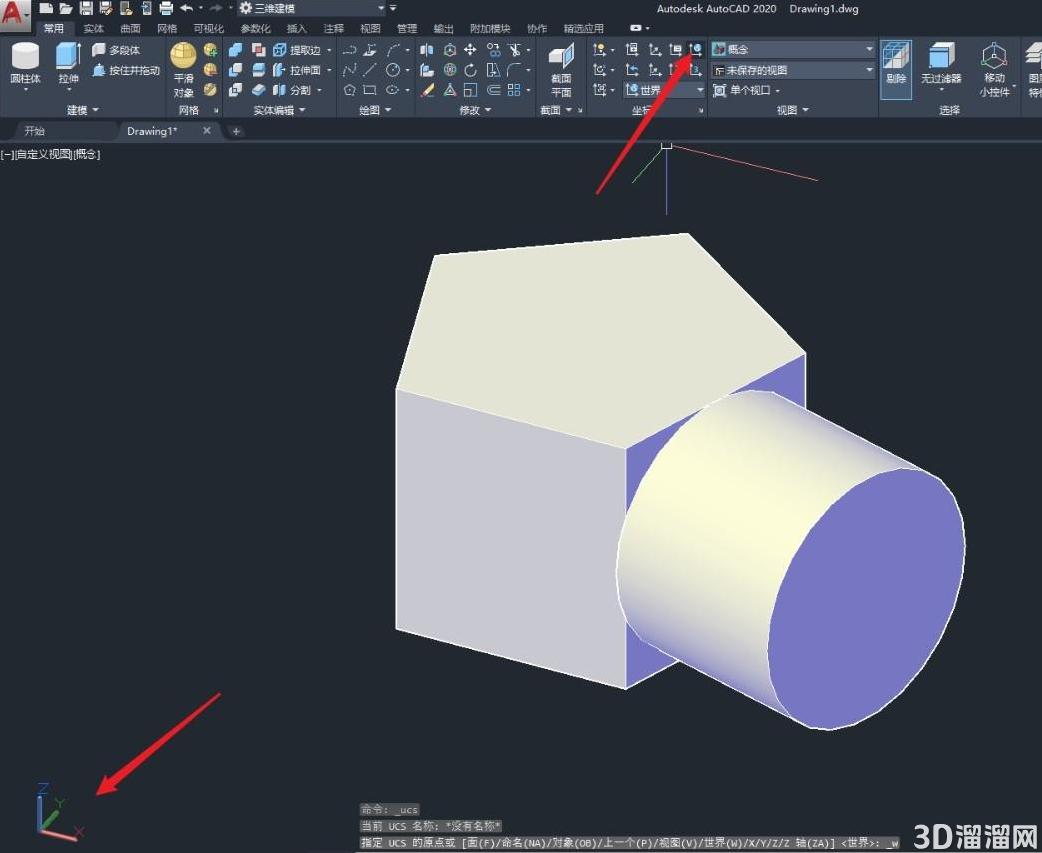Screen dimensions: 1042x853
Task: Click the Extract Edges (提取边) tool
Action: [297, 50]
